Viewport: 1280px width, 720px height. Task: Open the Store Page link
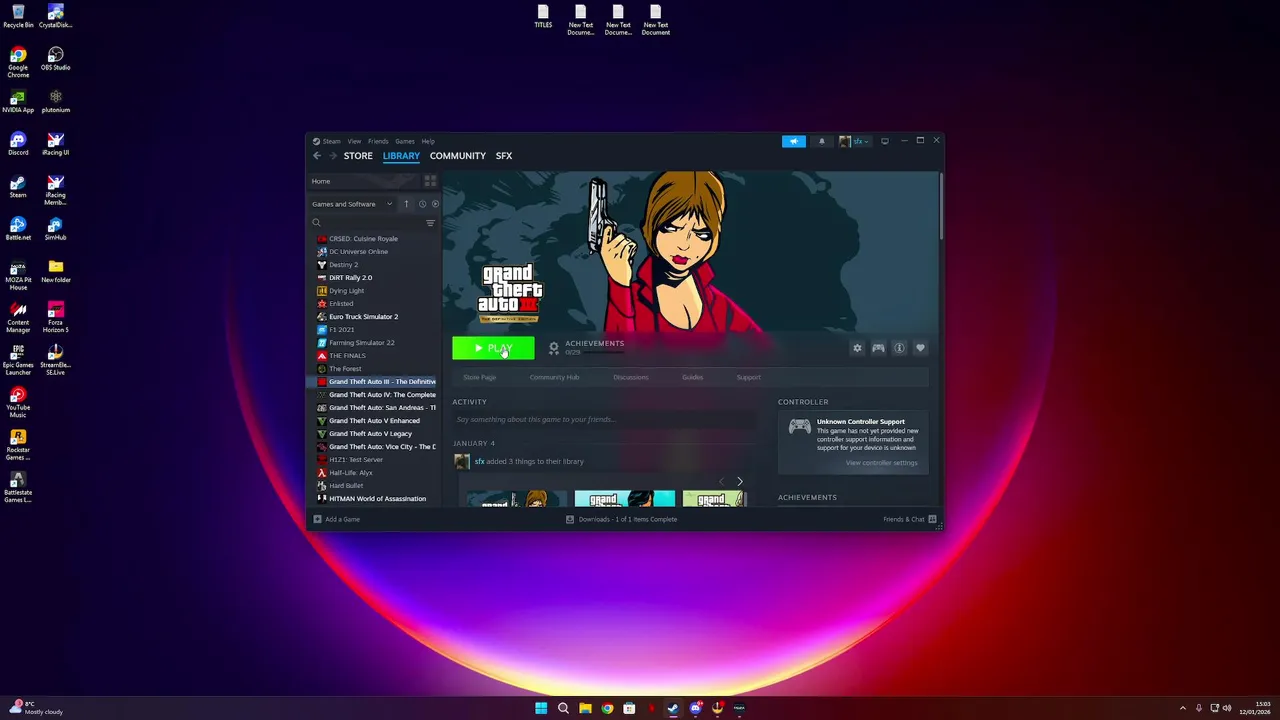(x=480, y=377)
